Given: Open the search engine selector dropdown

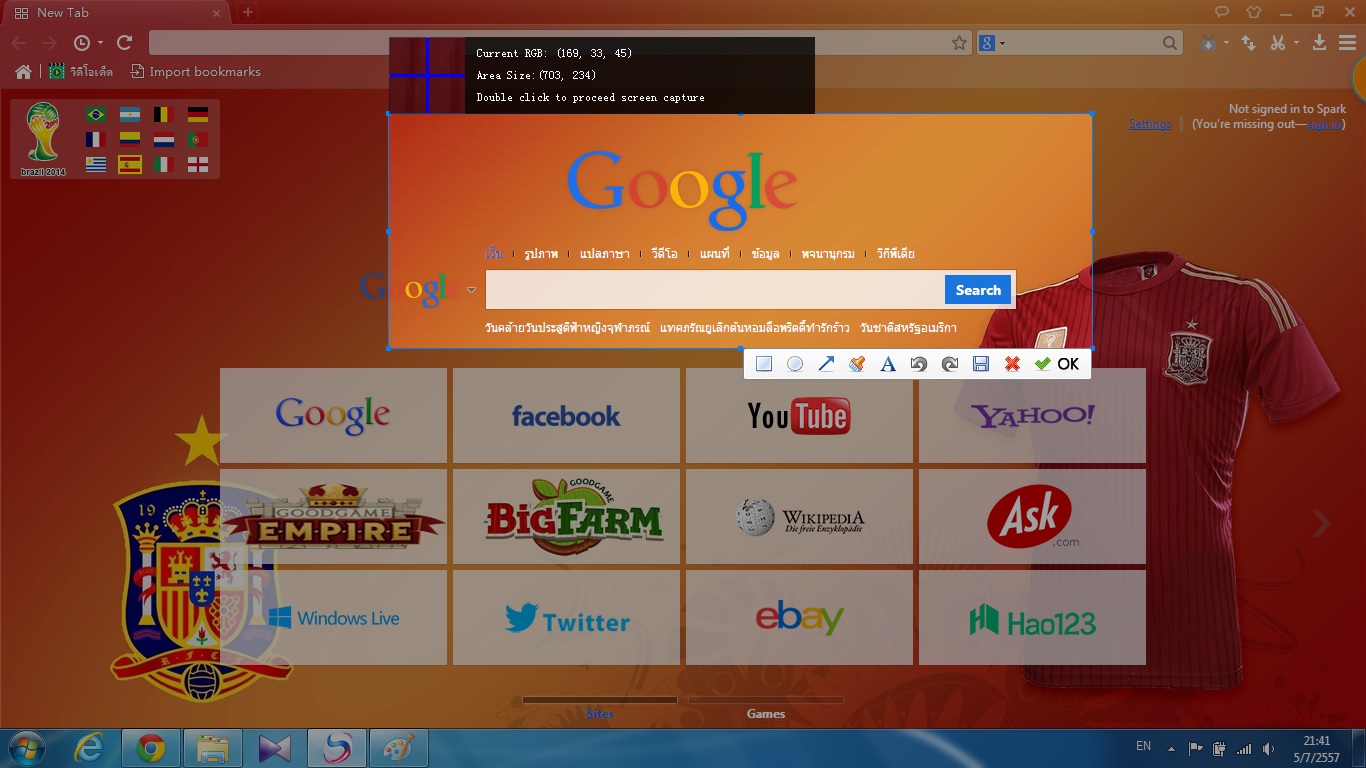Looking at the screenshot, I should tap(992, 43).
